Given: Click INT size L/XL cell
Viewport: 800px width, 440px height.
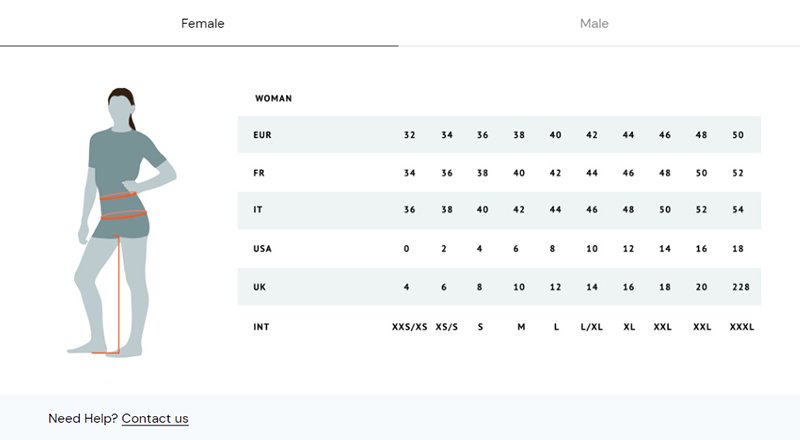Looking at the screenshot, I should click(592, 327).
